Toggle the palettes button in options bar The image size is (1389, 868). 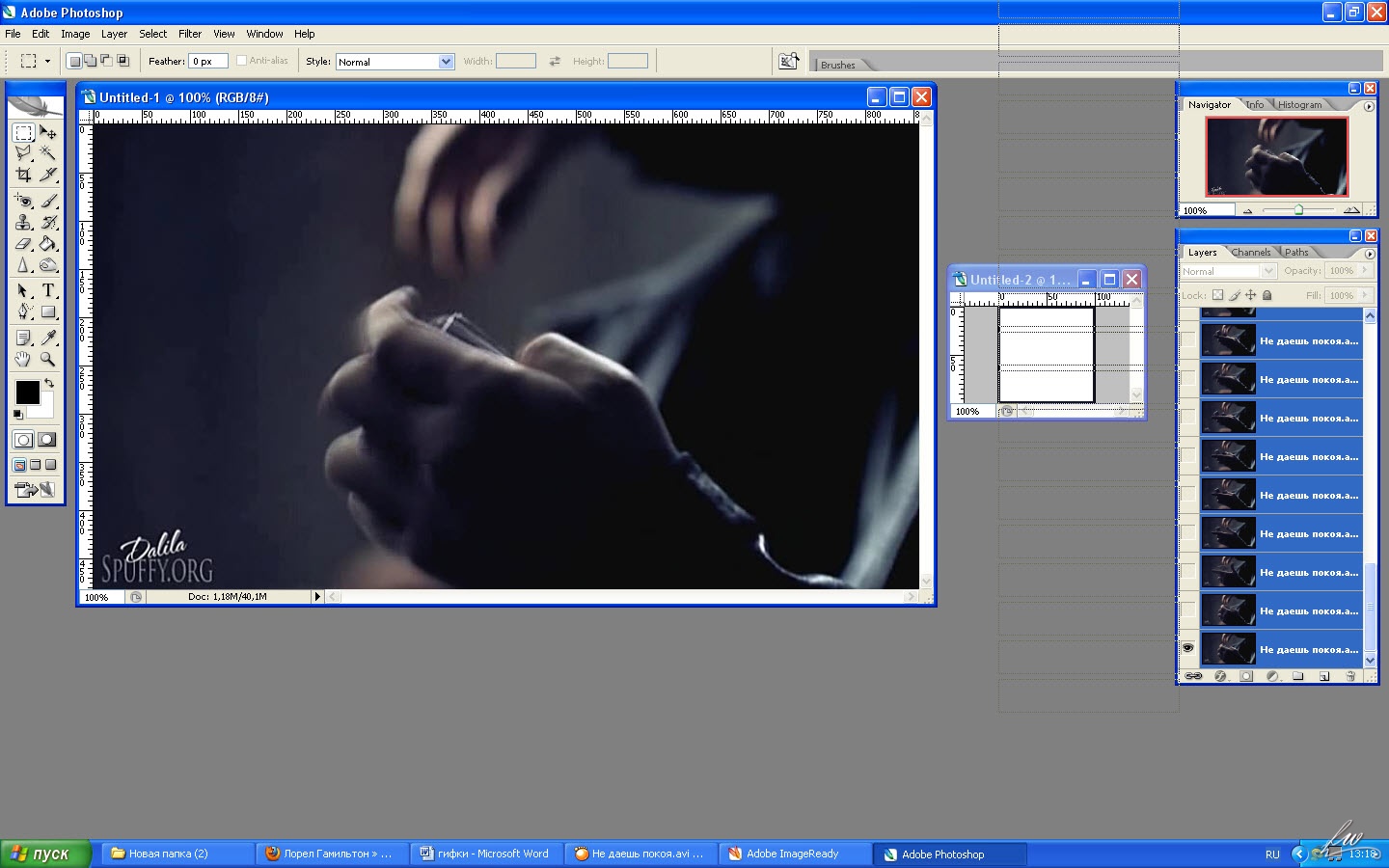point(789,61)
